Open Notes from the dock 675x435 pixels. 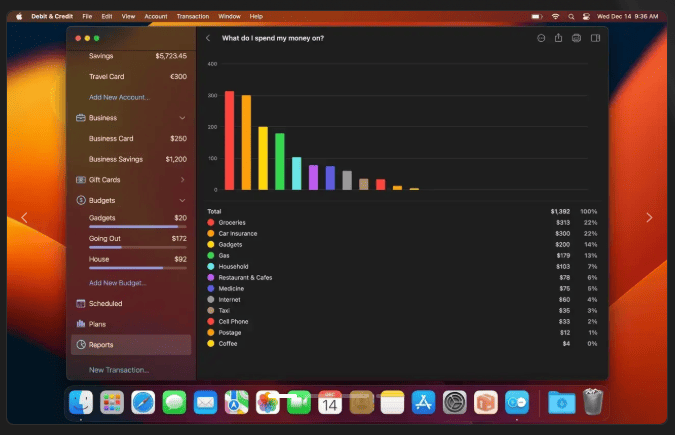[392, 402]
